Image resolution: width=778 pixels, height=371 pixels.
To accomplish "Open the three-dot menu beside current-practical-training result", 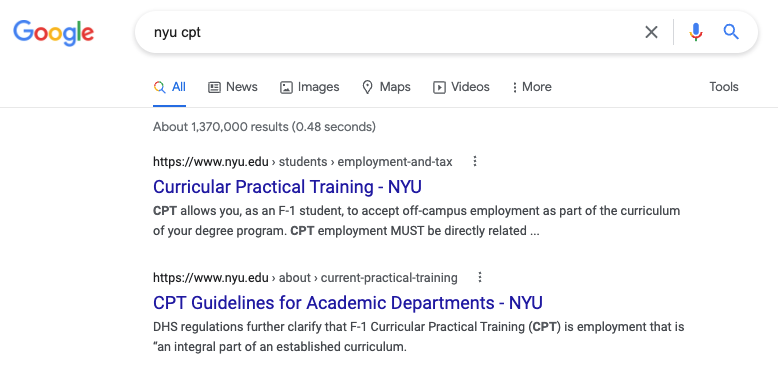I will click(x=480, y=277).
